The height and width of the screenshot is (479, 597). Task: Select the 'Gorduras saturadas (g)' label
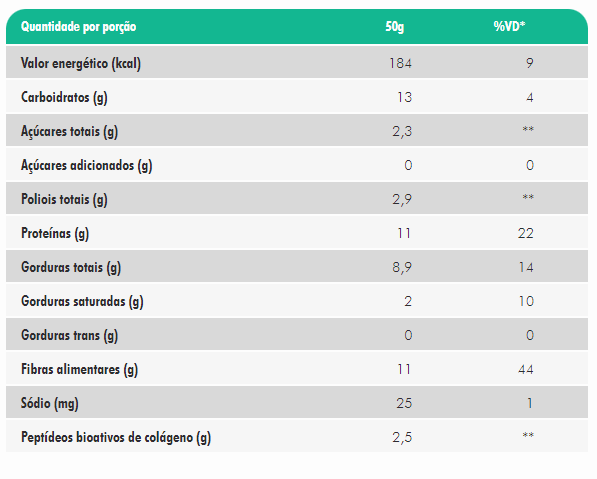tap(82, 301)
